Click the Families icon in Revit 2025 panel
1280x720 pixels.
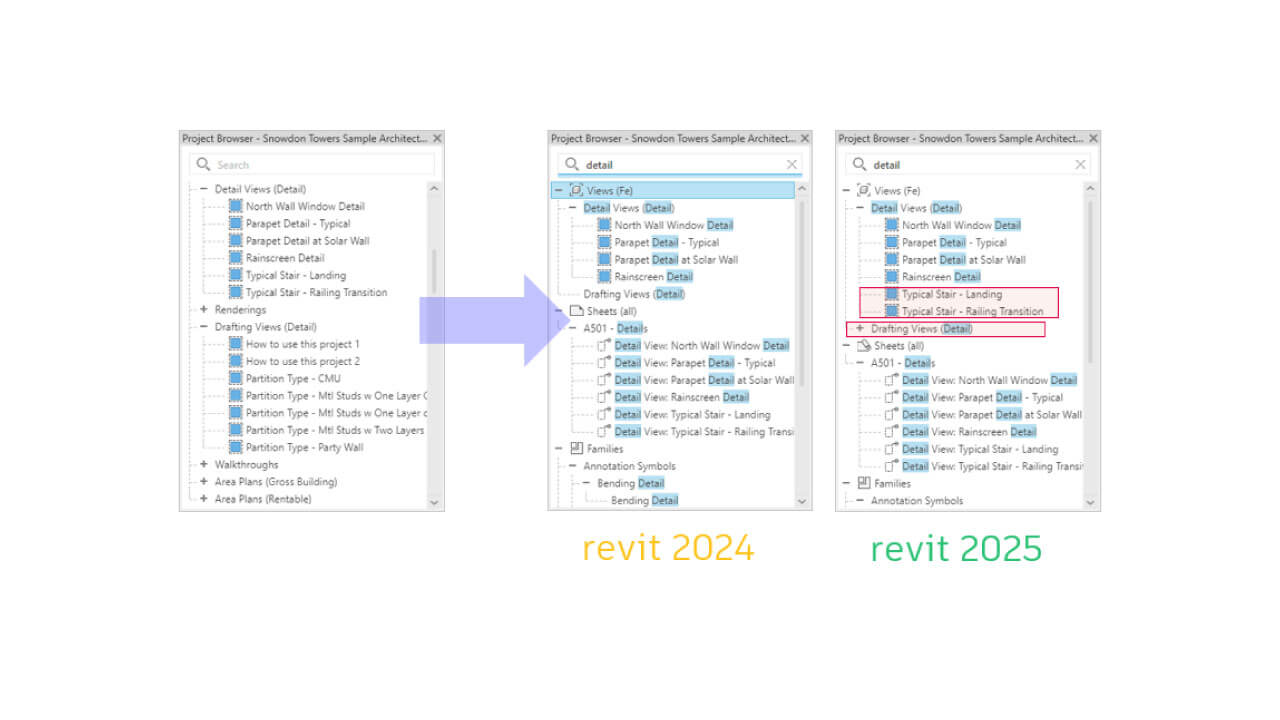point(864,483)
